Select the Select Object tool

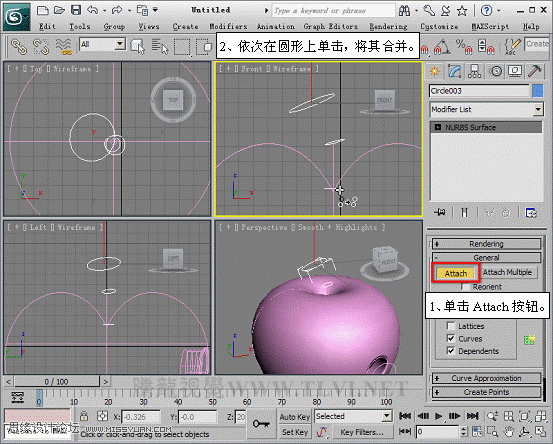(138, 47)
